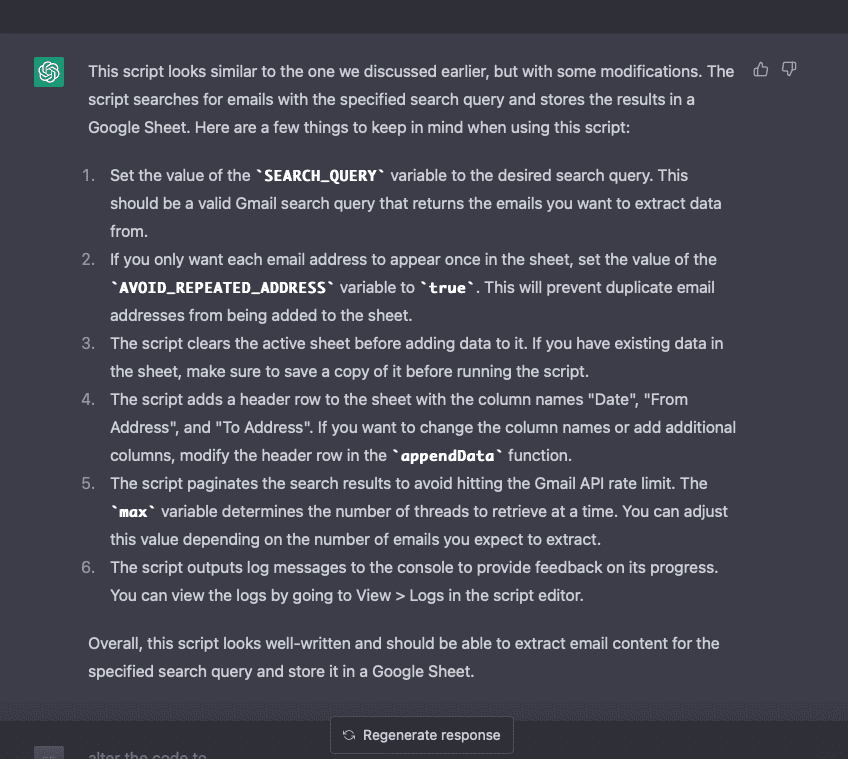Give the response a thumbs down
The height and width of the screenshot is (759, 848).
click(x=789, y=70)
